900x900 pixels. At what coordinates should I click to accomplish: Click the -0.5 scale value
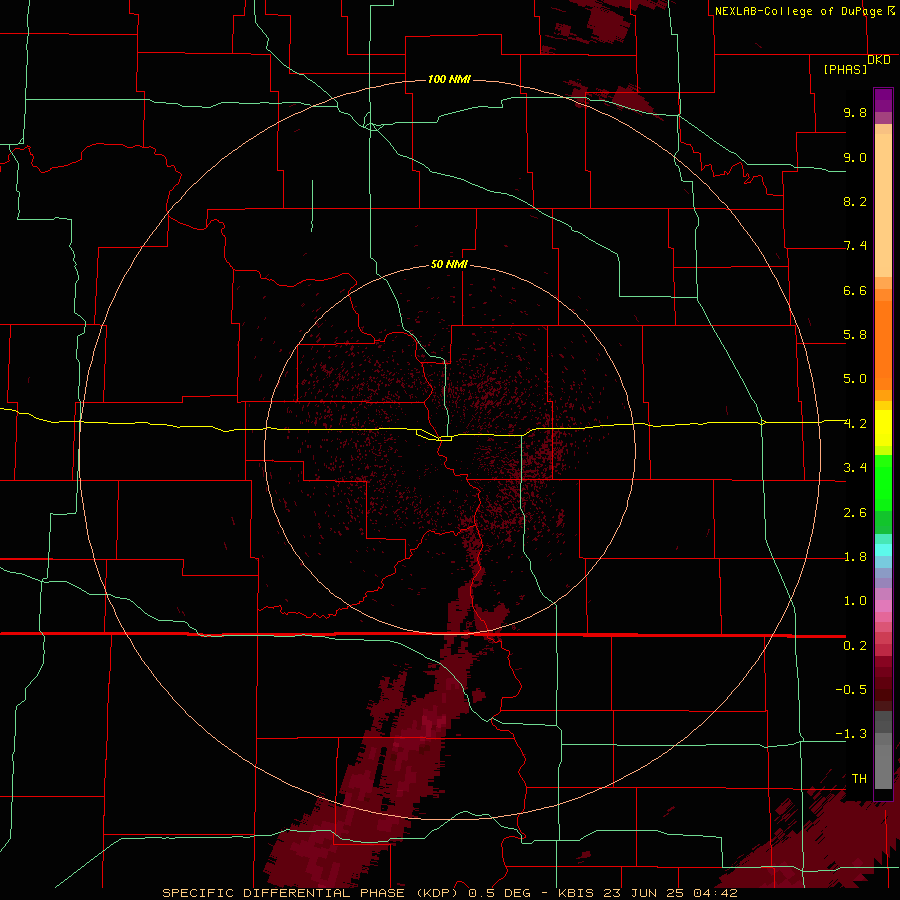[851, 689]
